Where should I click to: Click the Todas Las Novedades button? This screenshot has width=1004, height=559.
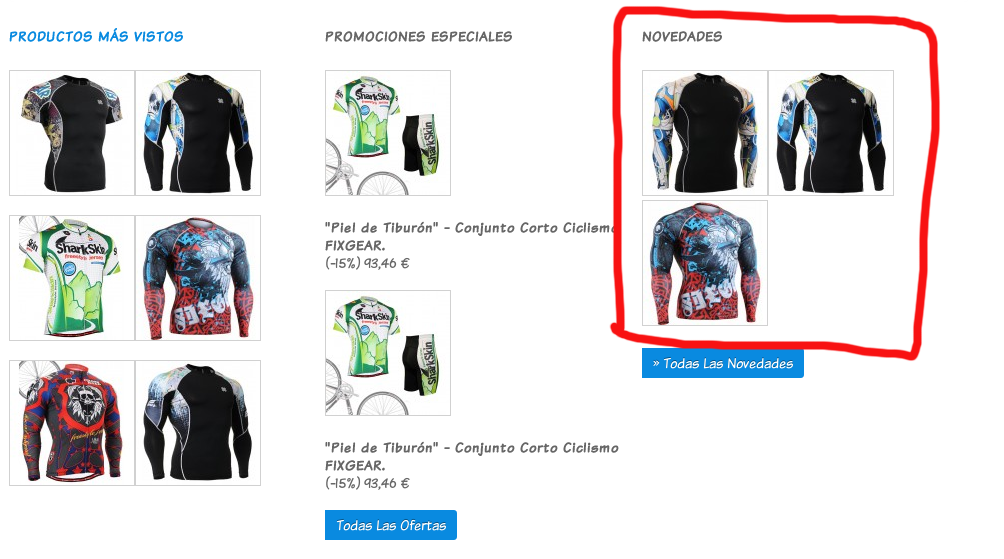coord(723,363)
